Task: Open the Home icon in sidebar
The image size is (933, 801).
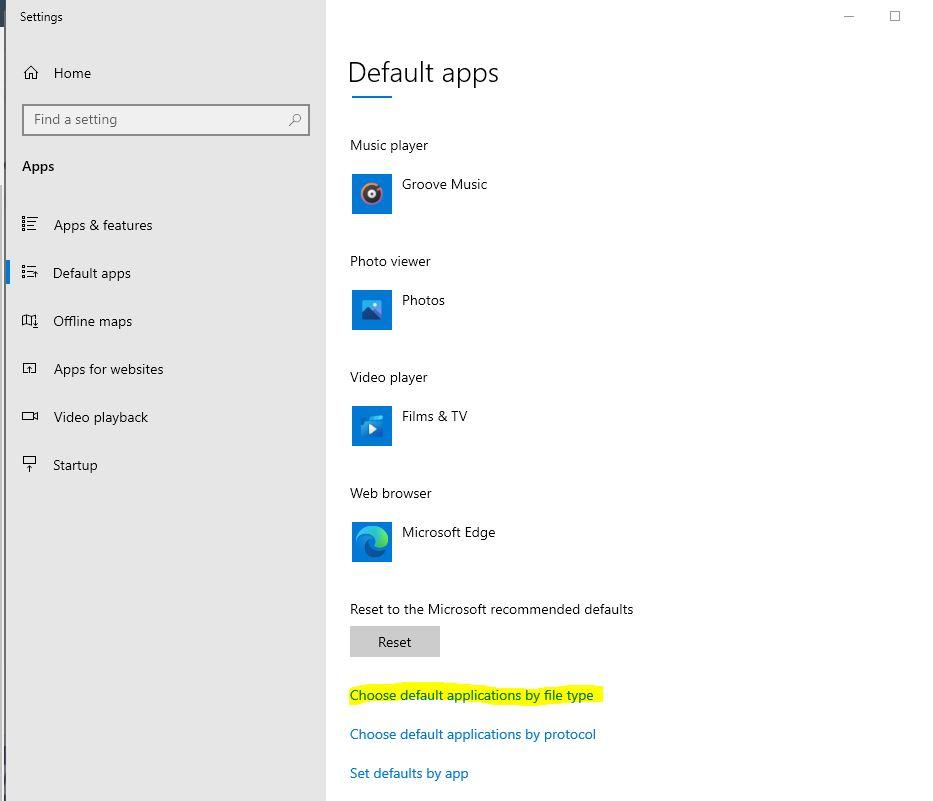Action: pos(32,73)
